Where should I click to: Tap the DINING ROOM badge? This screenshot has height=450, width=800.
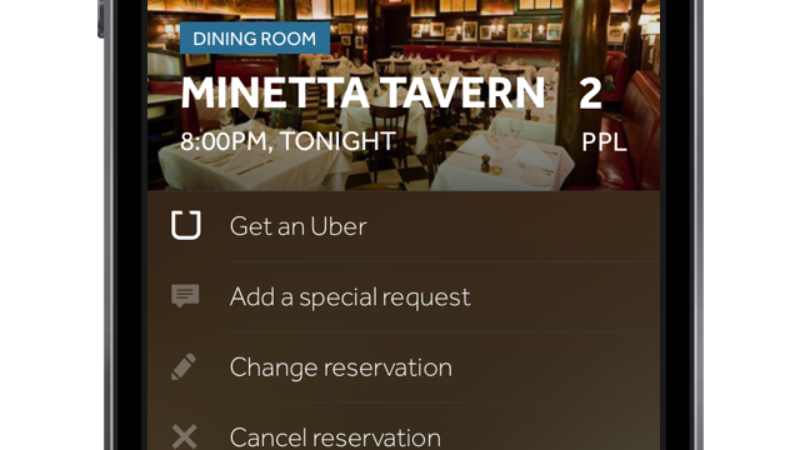(255, 38)
